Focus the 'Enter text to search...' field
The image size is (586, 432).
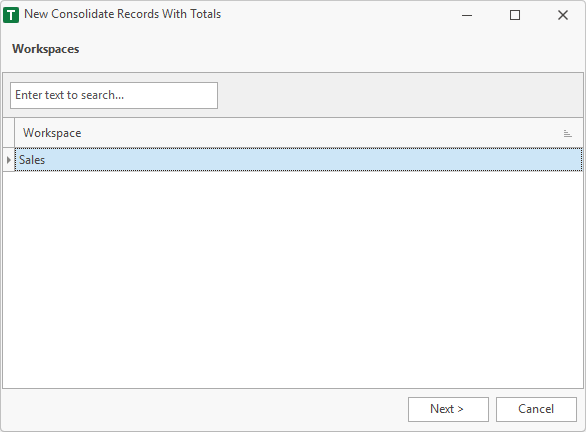pos(114,96)
